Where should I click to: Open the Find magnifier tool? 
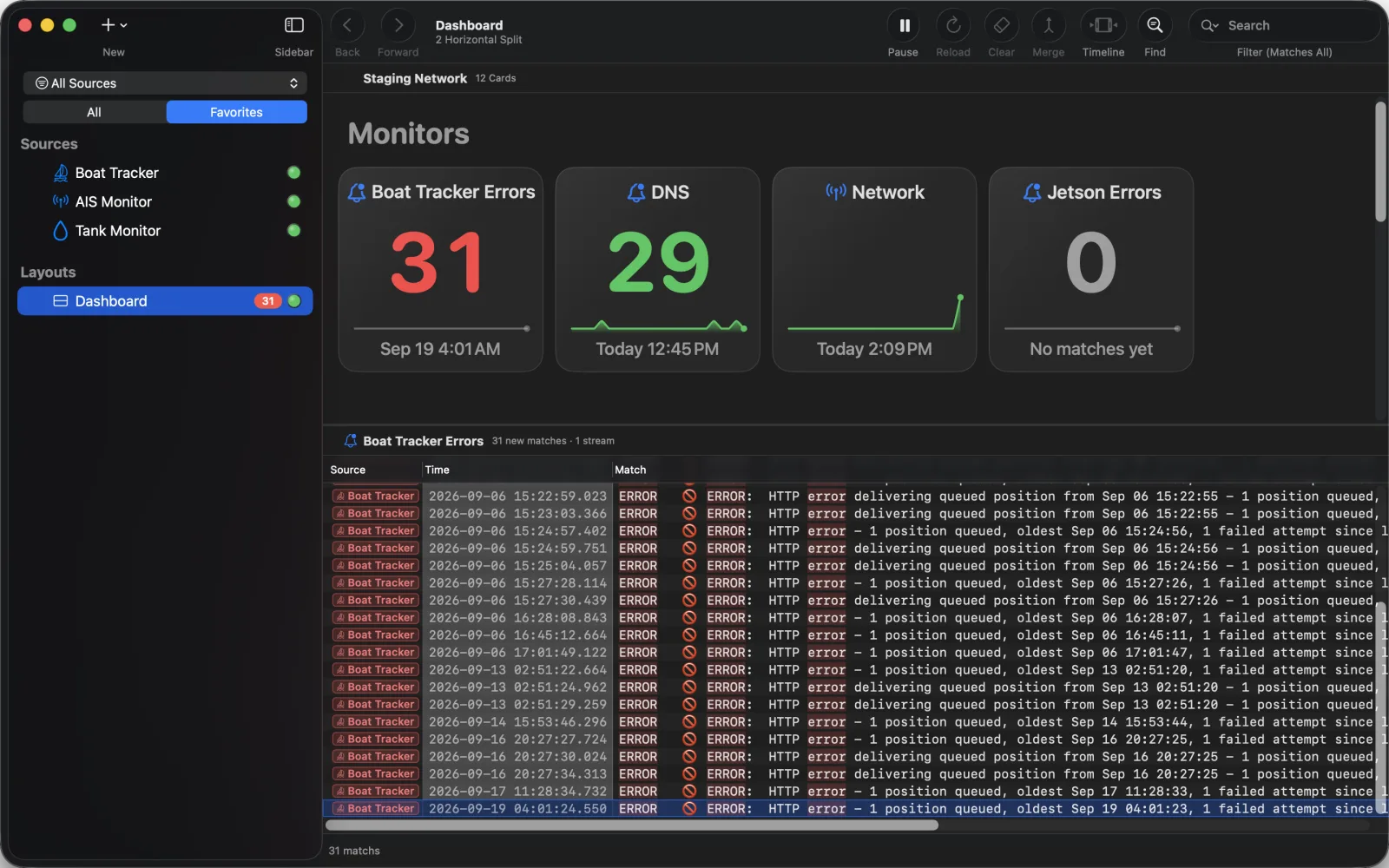click(x=1155, y=26)
